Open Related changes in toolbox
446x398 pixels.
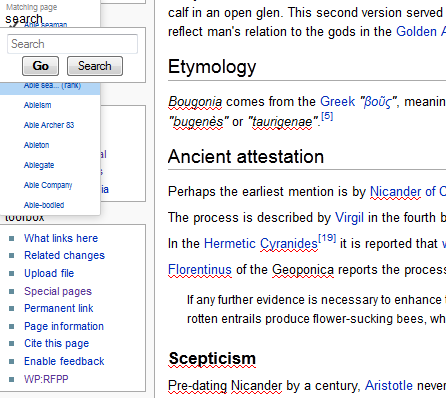(64, 256)
